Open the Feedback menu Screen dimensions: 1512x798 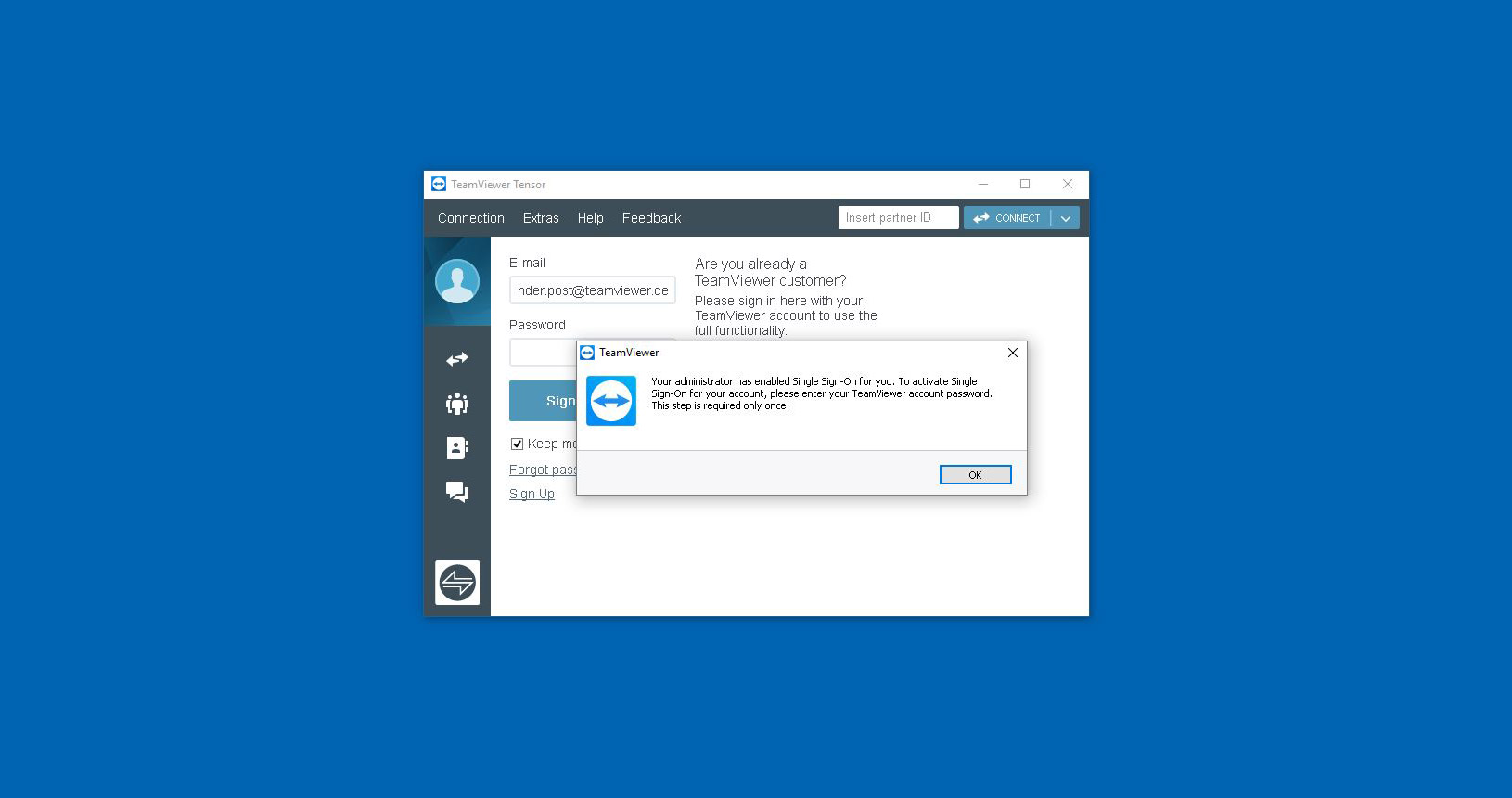click(652, 218)
